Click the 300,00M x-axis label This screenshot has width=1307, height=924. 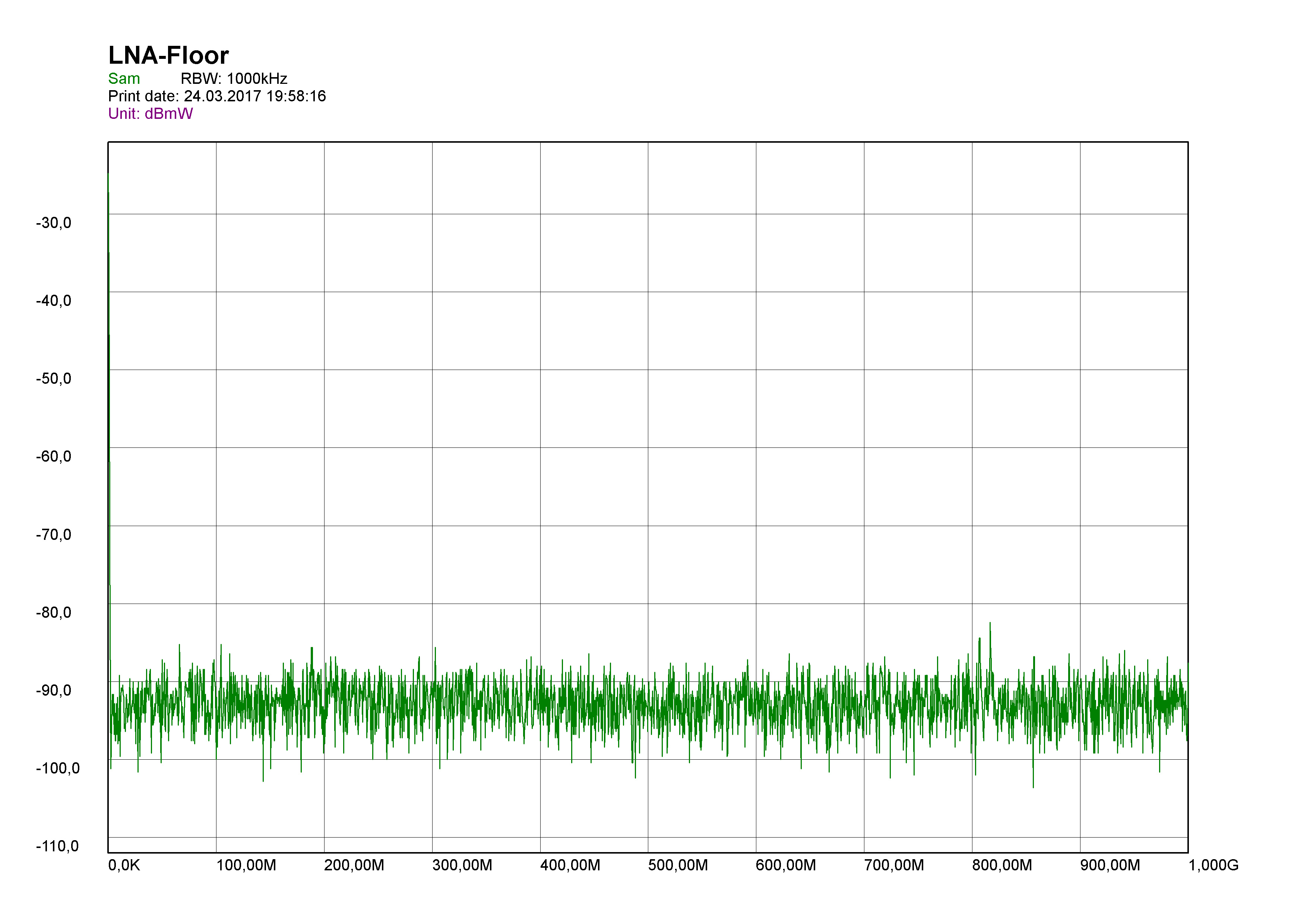tap(462, 866)
